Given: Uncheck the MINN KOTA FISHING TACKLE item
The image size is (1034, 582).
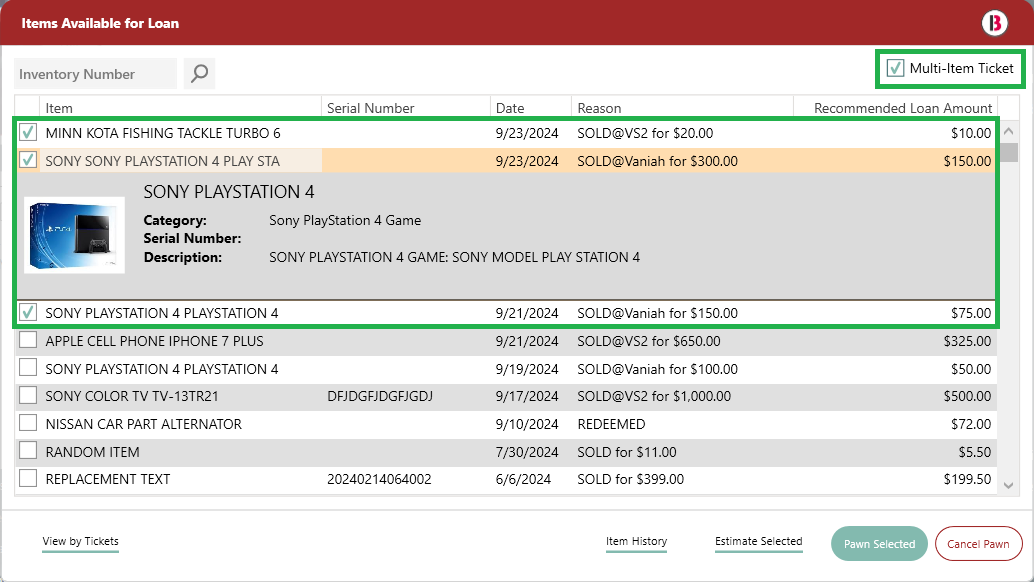Looking at the screenshot, I should (x=28, y=132).
